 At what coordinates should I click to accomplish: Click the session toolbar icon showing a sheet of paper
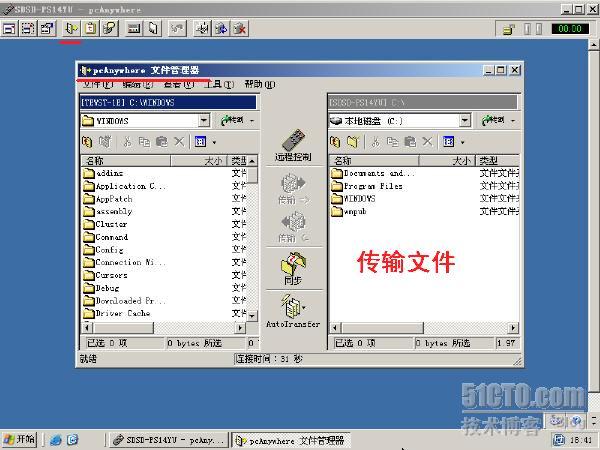[x=153, y=29]
